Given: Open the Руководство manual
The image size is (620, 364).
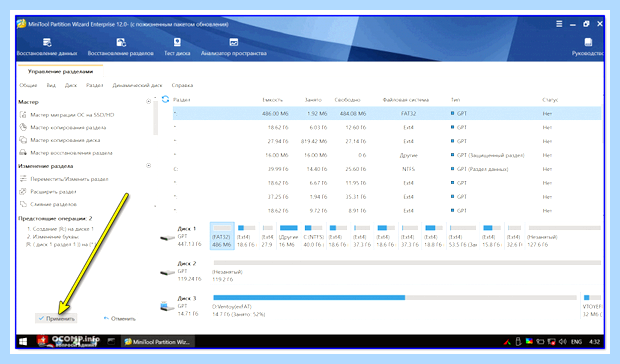Looking at the screenshot, I should pos(588,47).
